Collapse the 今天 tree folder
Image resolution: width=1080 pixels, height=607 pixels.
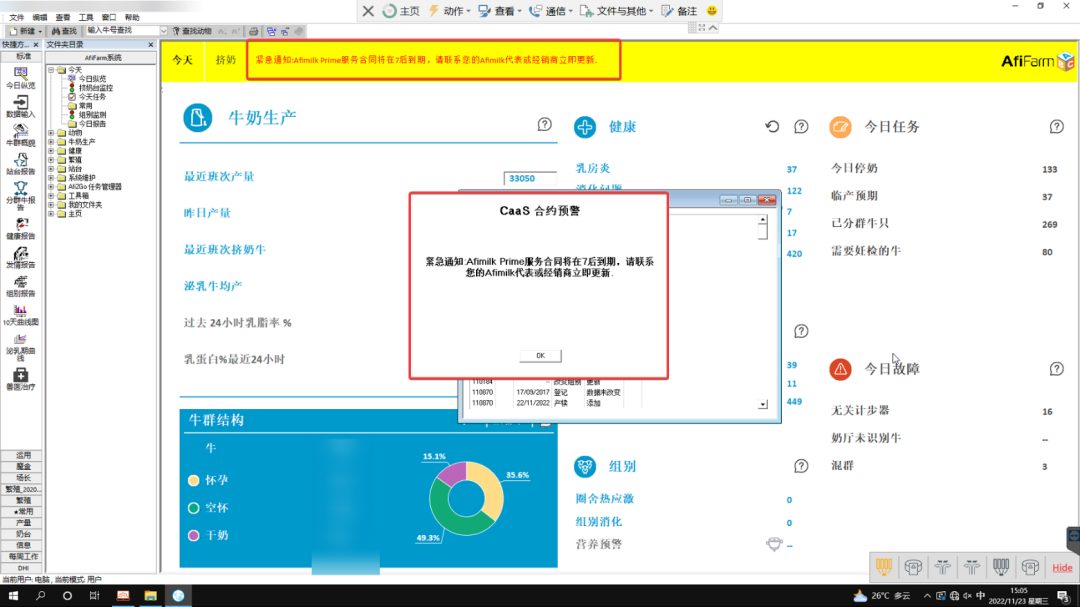click(51, 70)
